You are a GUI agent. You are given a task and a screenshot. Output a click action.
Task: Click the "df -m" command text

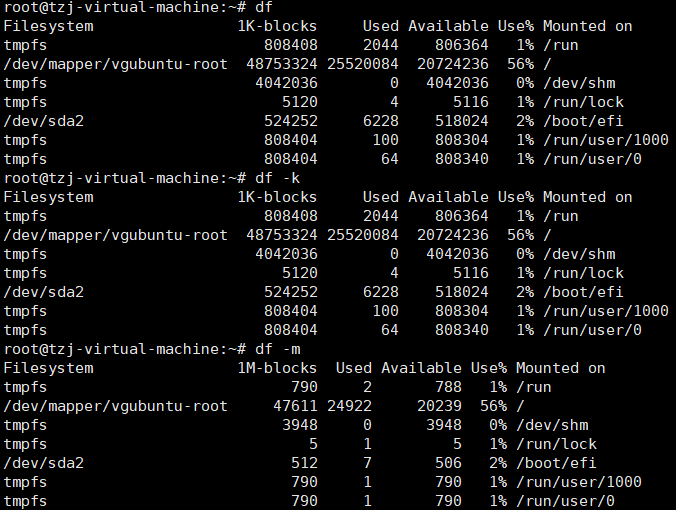276,349
